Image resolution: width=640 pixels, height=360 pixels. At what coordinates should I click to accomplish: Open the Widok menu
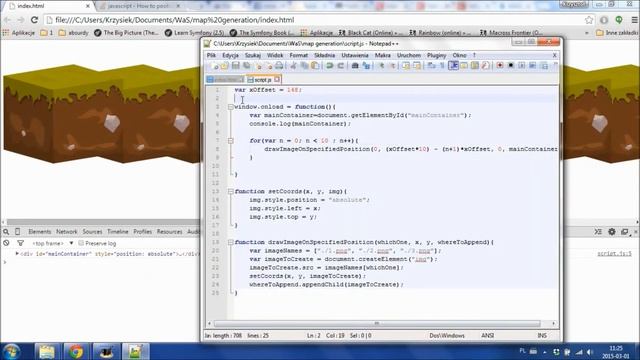[x=275, y=55]
